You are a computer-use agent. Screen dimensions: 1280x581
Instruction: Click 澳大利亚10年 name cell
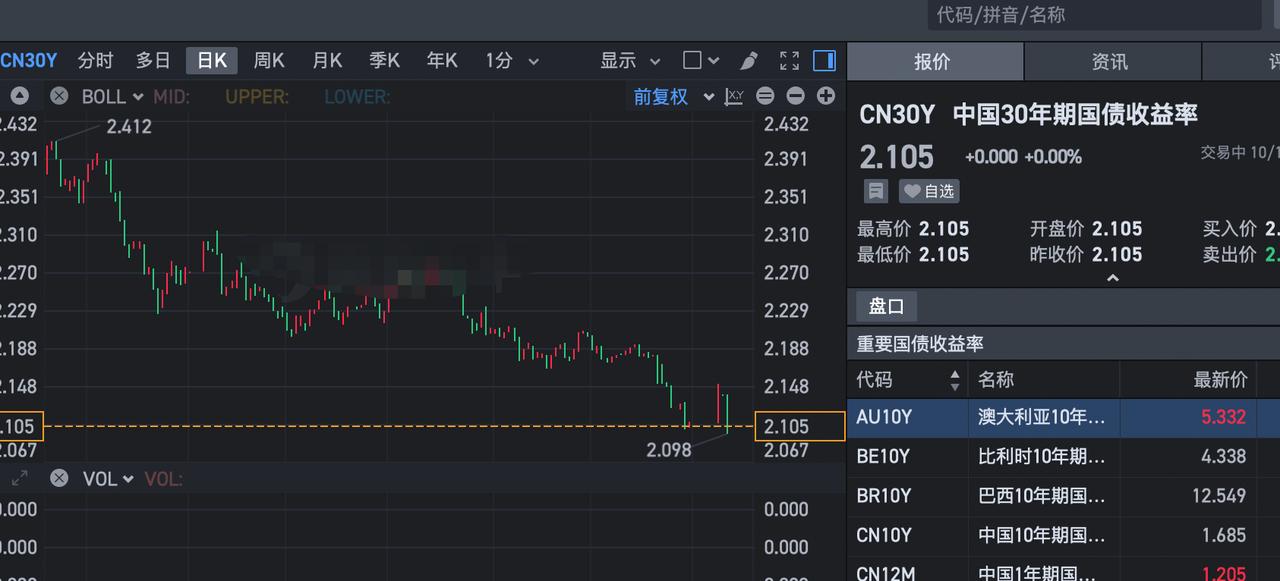(1042, 417)
